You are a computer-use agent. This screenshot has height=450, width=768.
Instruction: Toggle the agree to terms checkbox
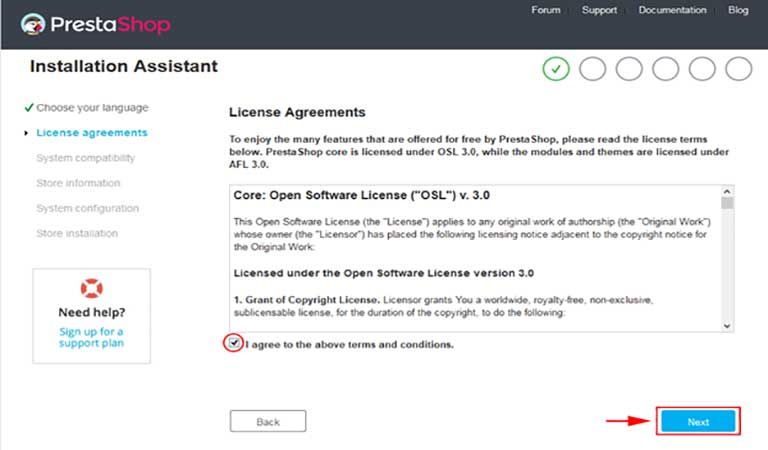(x=234, y=343)
